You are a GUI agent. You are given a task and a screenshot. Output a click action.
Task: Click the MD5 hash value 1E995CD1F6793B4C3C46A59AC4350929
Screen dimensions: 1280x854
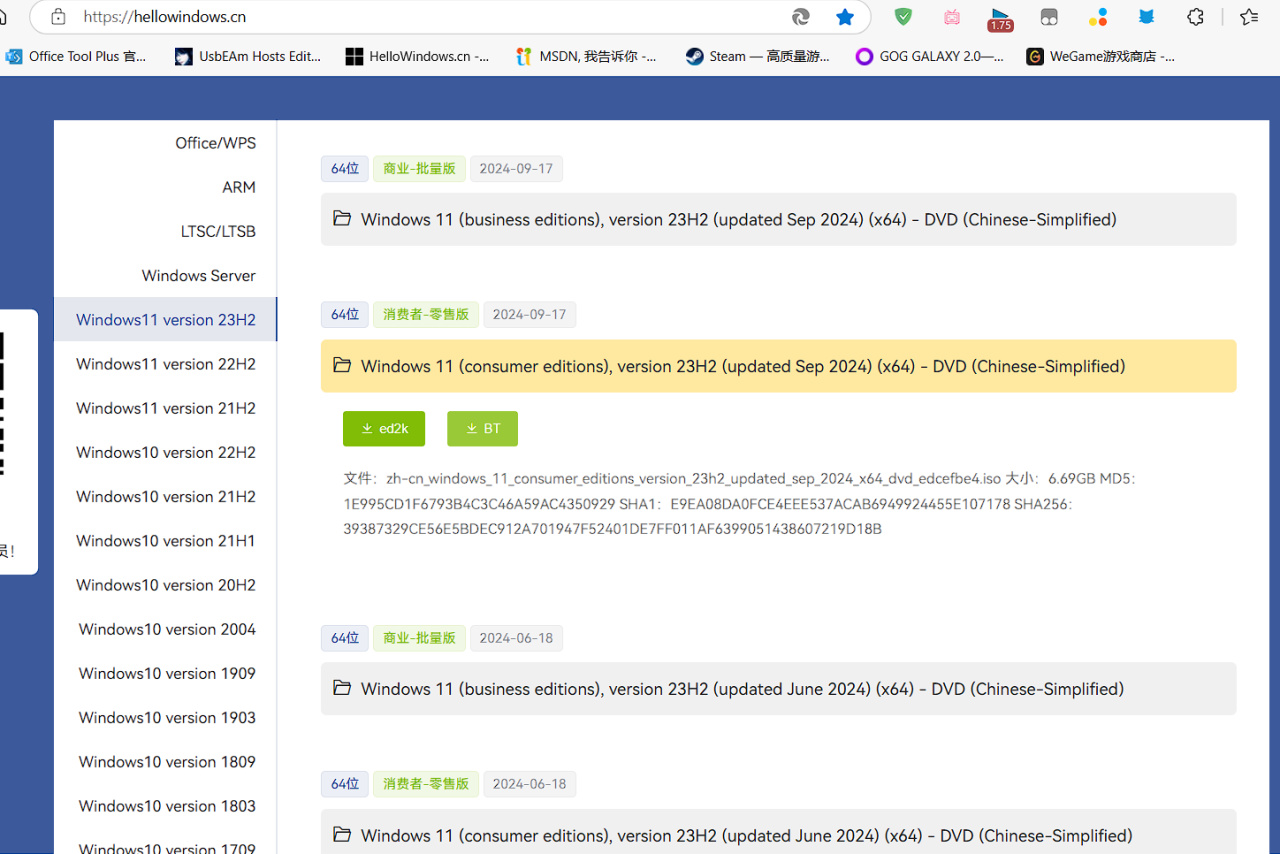pyautogui.click(x=479, y=504)
